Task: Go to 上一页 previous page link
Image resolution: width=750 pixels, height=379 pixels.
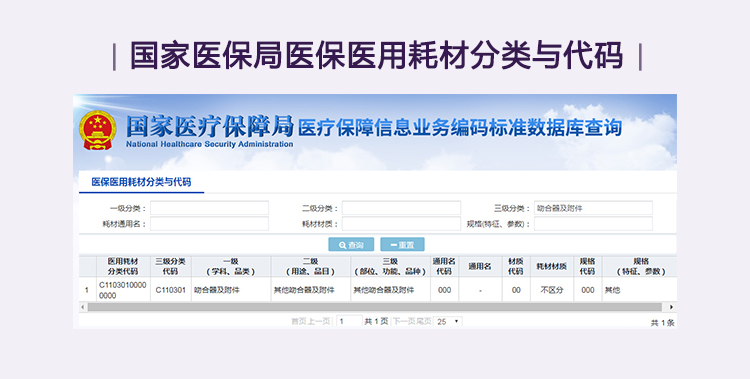Action: click(318, 322)
